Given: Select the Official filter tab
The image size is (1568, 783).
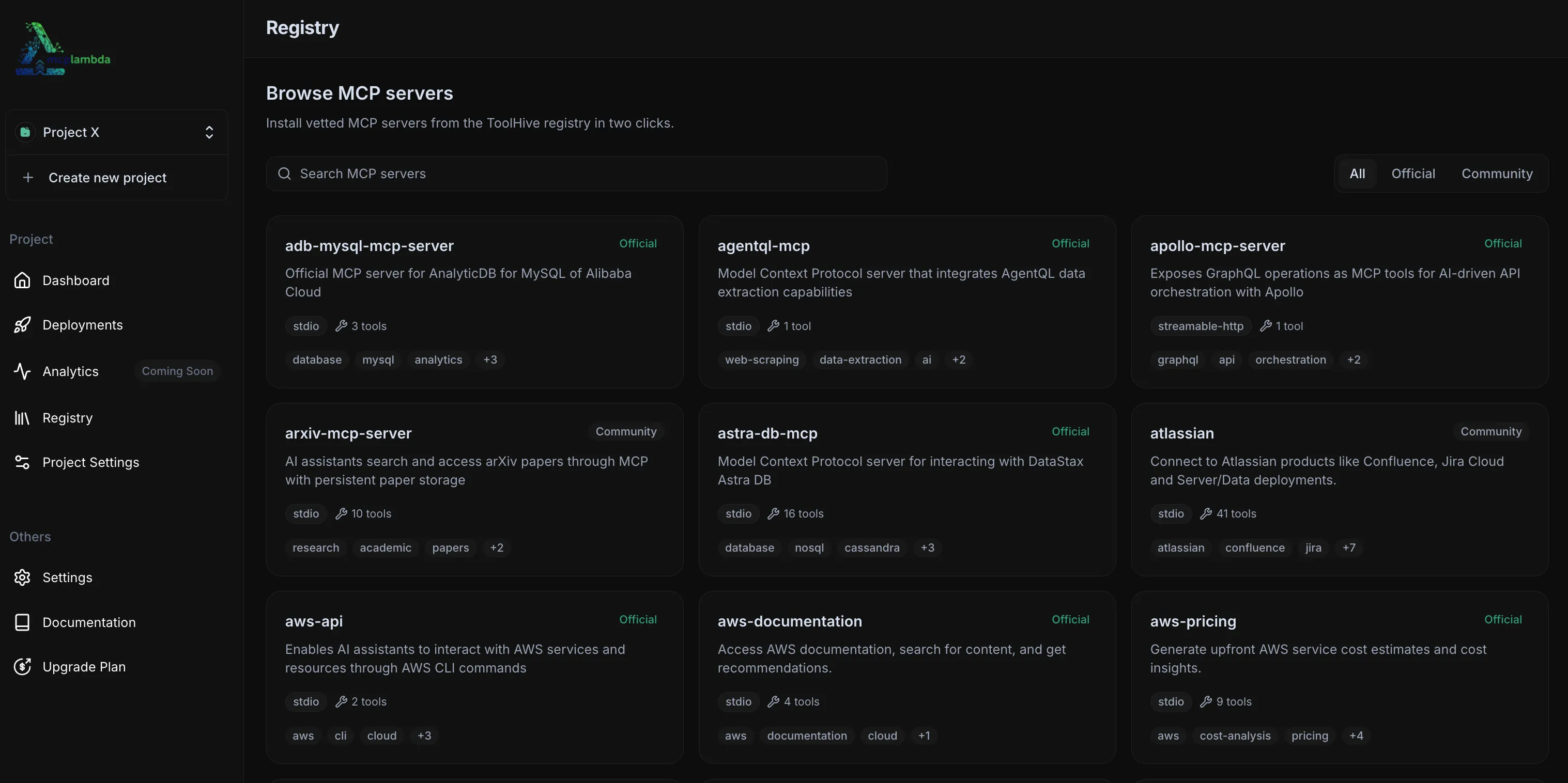Looking at the screenshot, I should tap(1413, 174).
